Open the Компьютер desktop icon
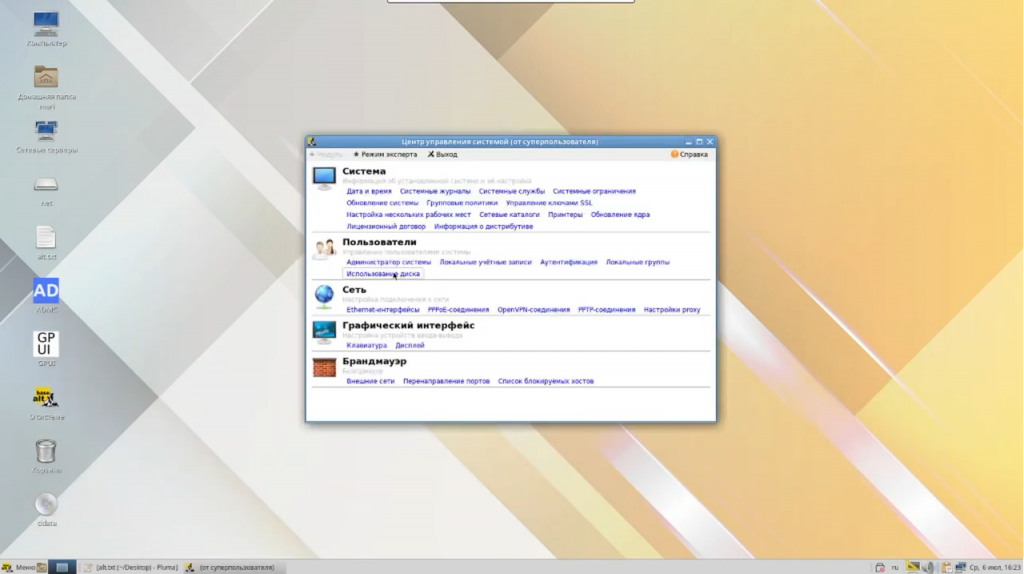Viewport: 1024px width, 574px height. click(x=46, y=25)
